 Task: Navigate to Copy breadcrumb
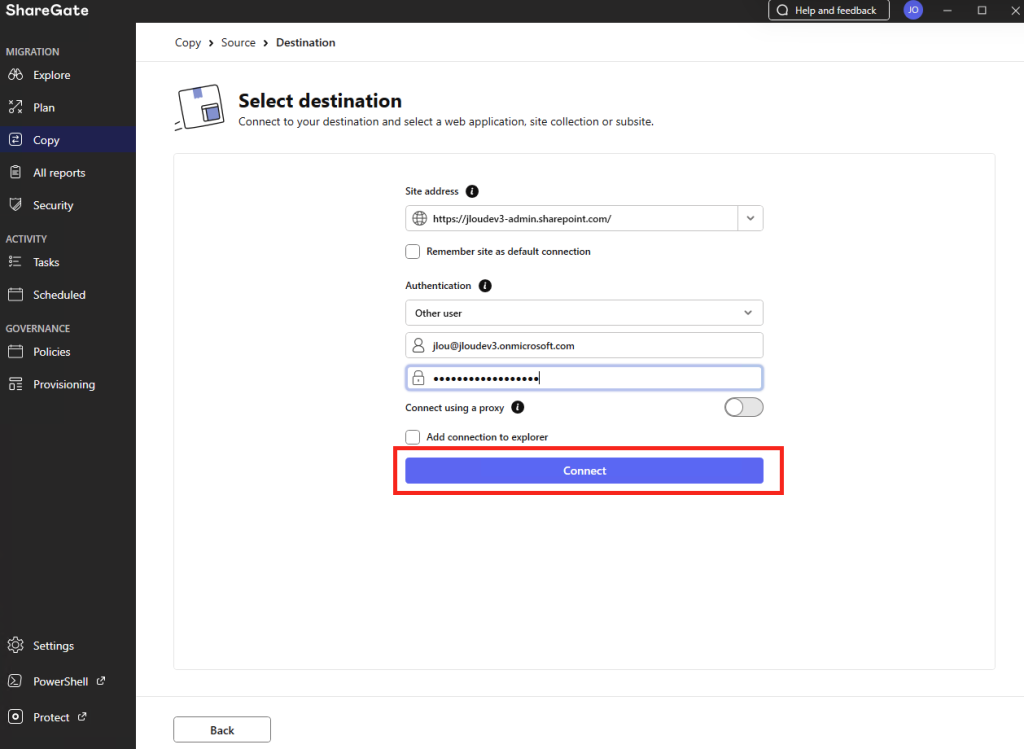188,42
